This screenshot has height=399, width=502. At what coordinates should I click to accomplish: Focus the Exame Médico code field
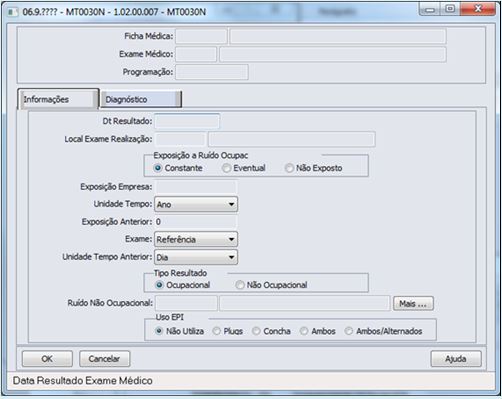coord(196,54)
